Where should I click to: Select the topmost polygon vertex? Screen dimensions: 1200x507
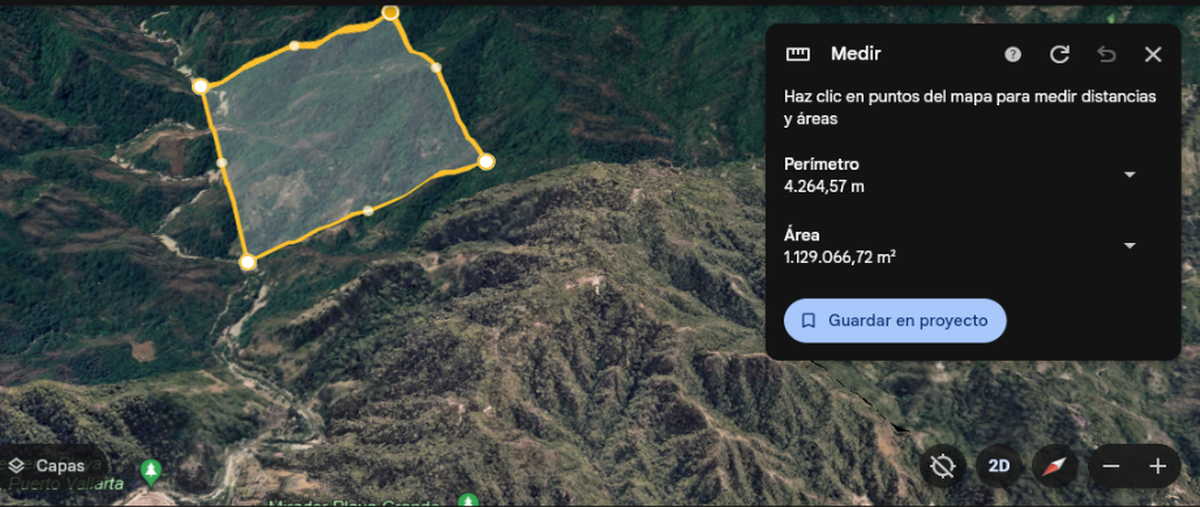point(391,11)
